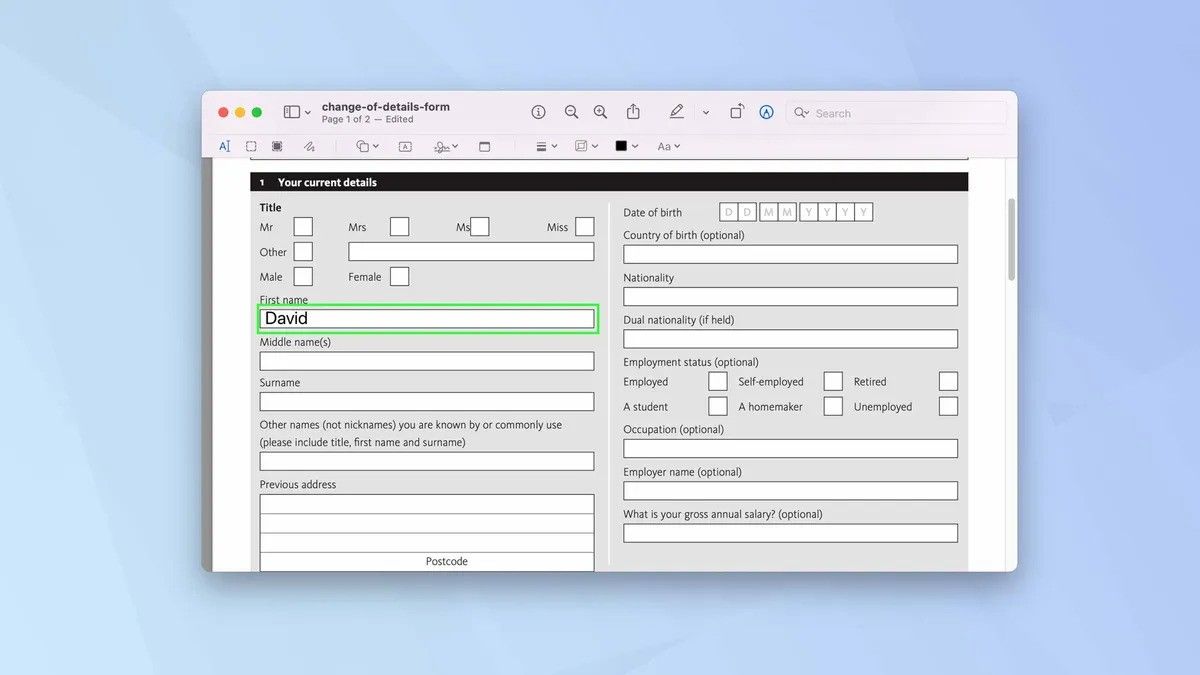Click the gross annual salary field
1200x675 pixels.
[790, 533]
